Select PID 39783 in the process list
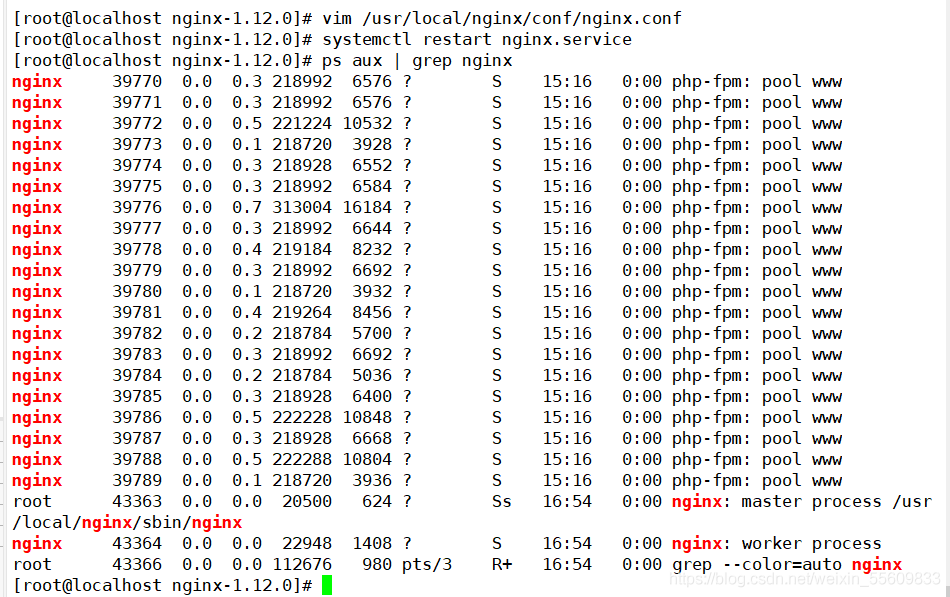 137,355
